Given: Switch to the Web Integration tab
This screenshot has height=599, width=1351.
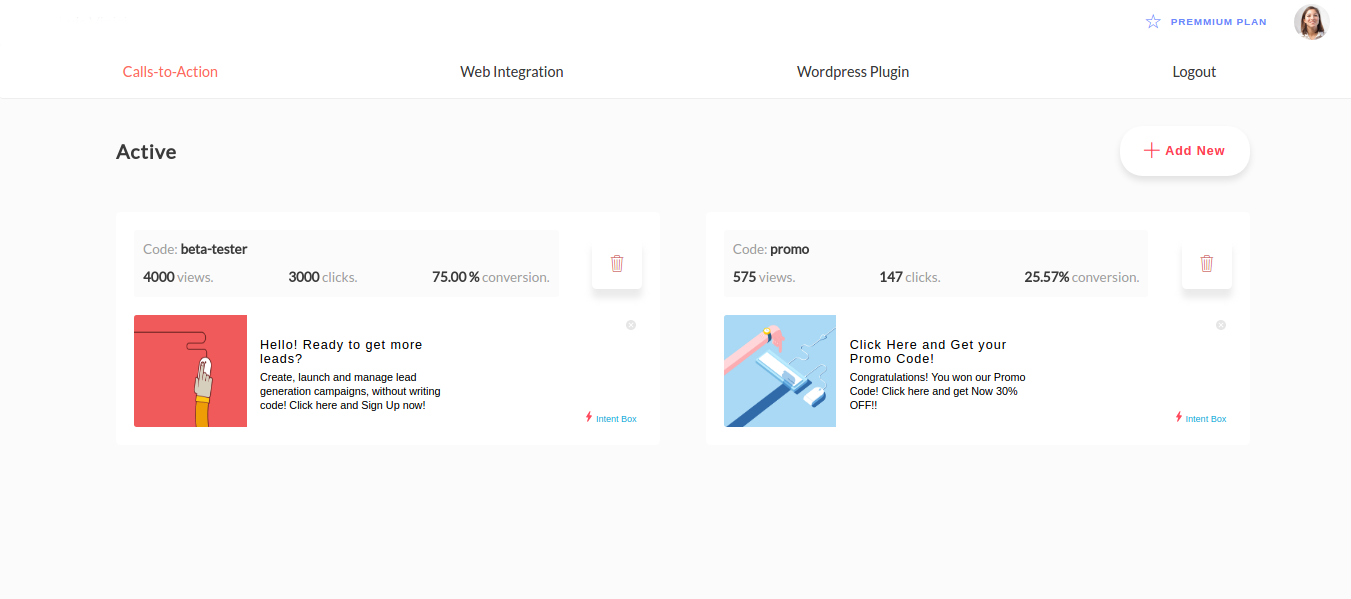Looking at the screenshot, I should [512, 72].
